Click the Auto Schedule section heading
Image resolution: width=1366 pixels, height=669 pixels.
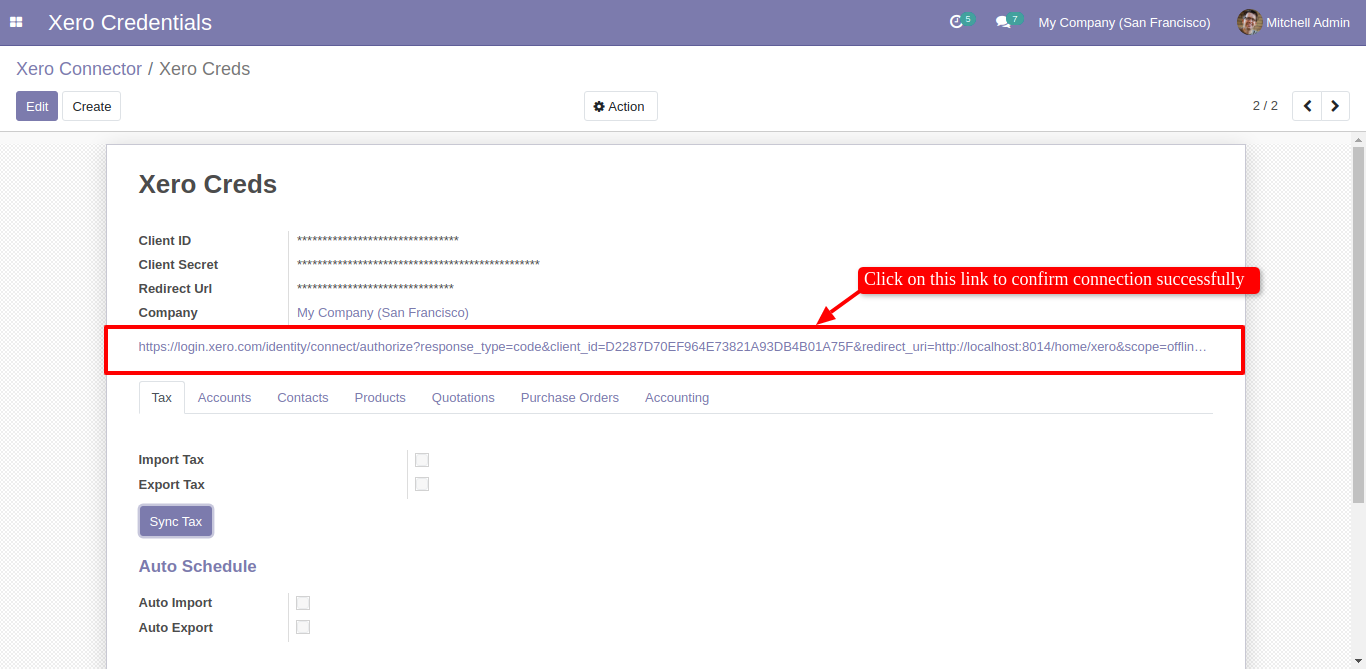pos(198,566)
